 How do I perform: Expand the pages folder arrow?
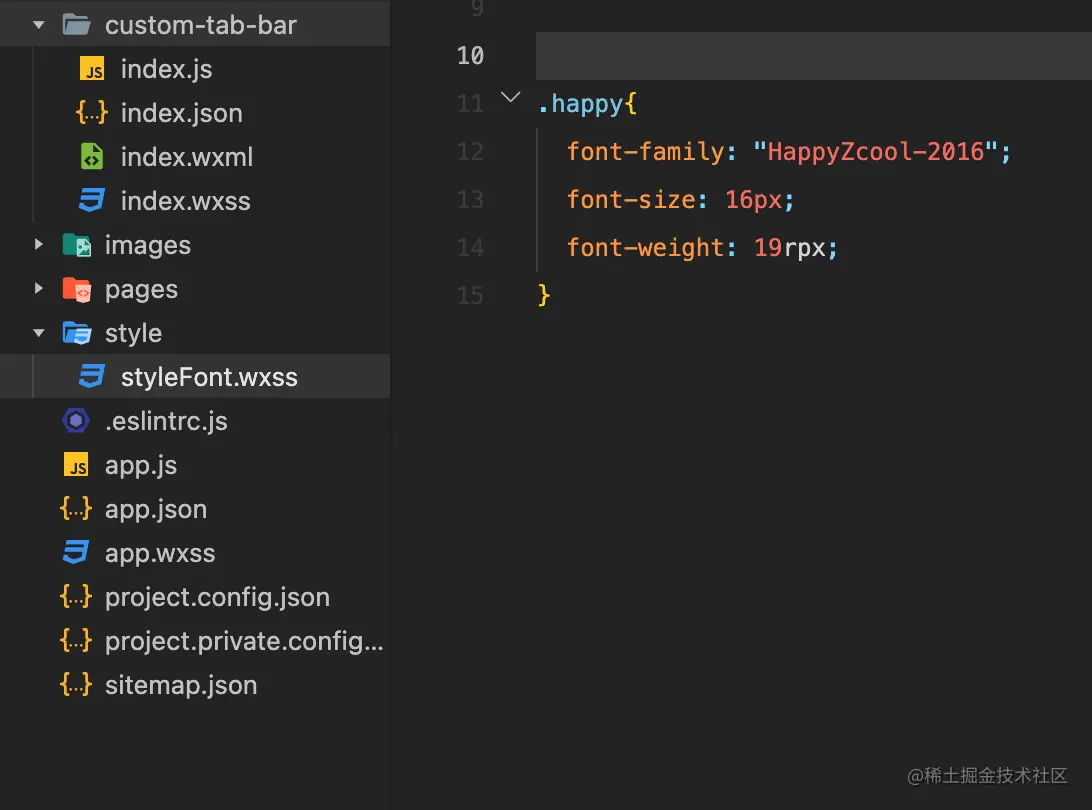[39, 289]
